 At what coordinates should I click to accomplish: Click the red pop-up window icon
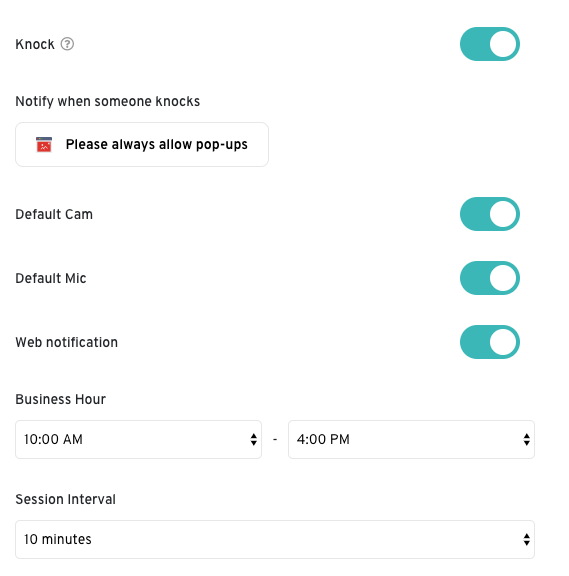pos(44,144)
